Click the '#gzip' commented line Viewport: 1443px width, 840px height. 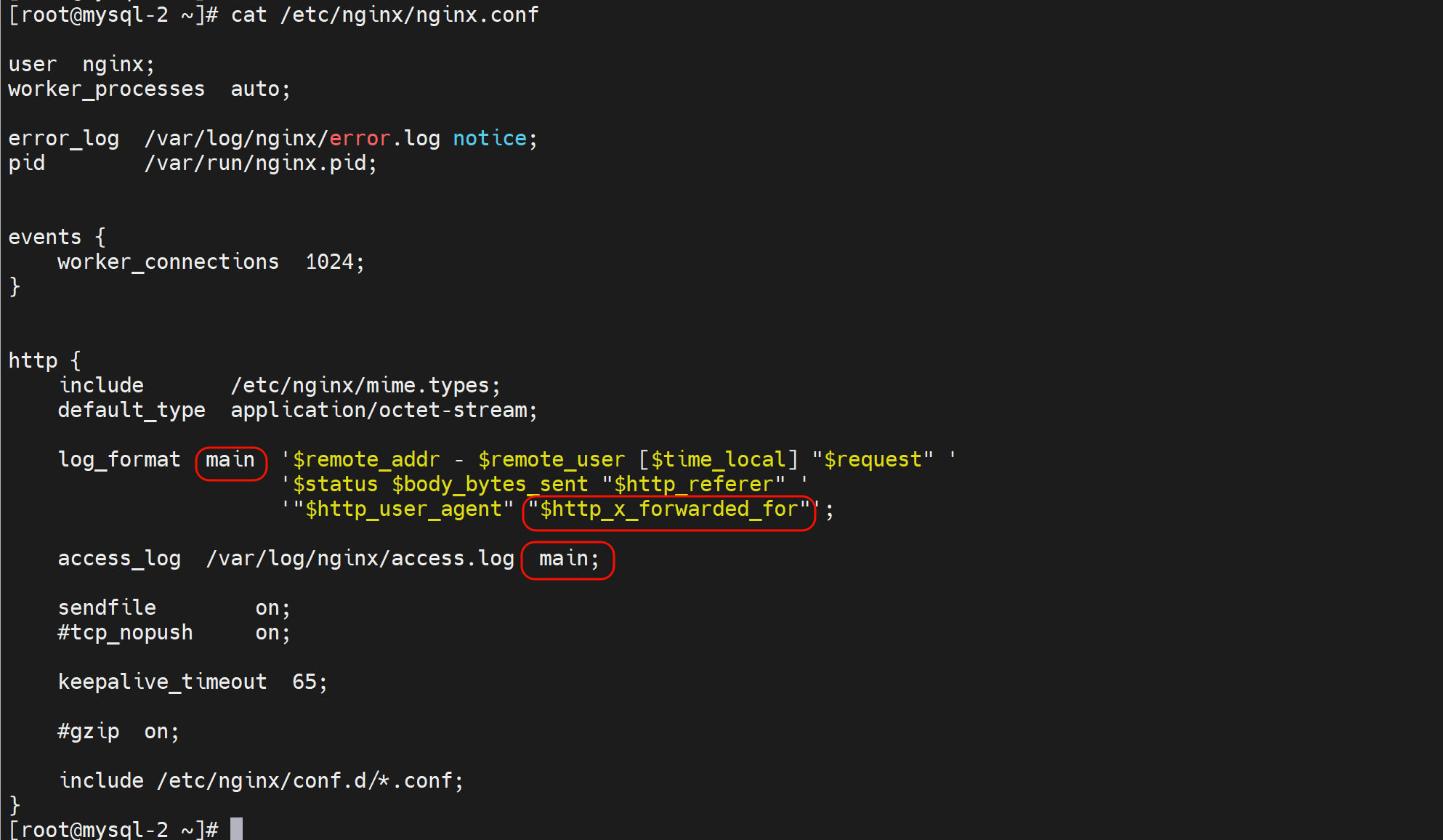(89, 731)
